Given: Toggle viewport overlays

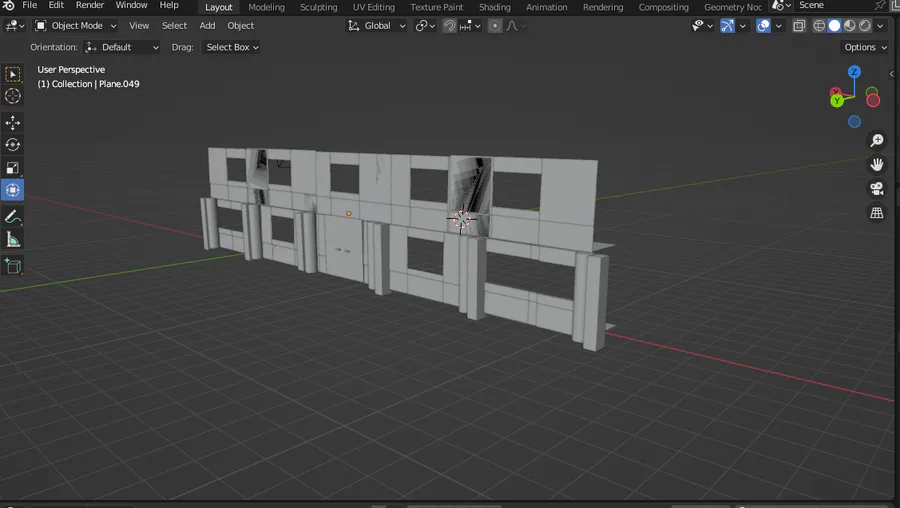Looking at the screenshot, I should coord(763,26).
